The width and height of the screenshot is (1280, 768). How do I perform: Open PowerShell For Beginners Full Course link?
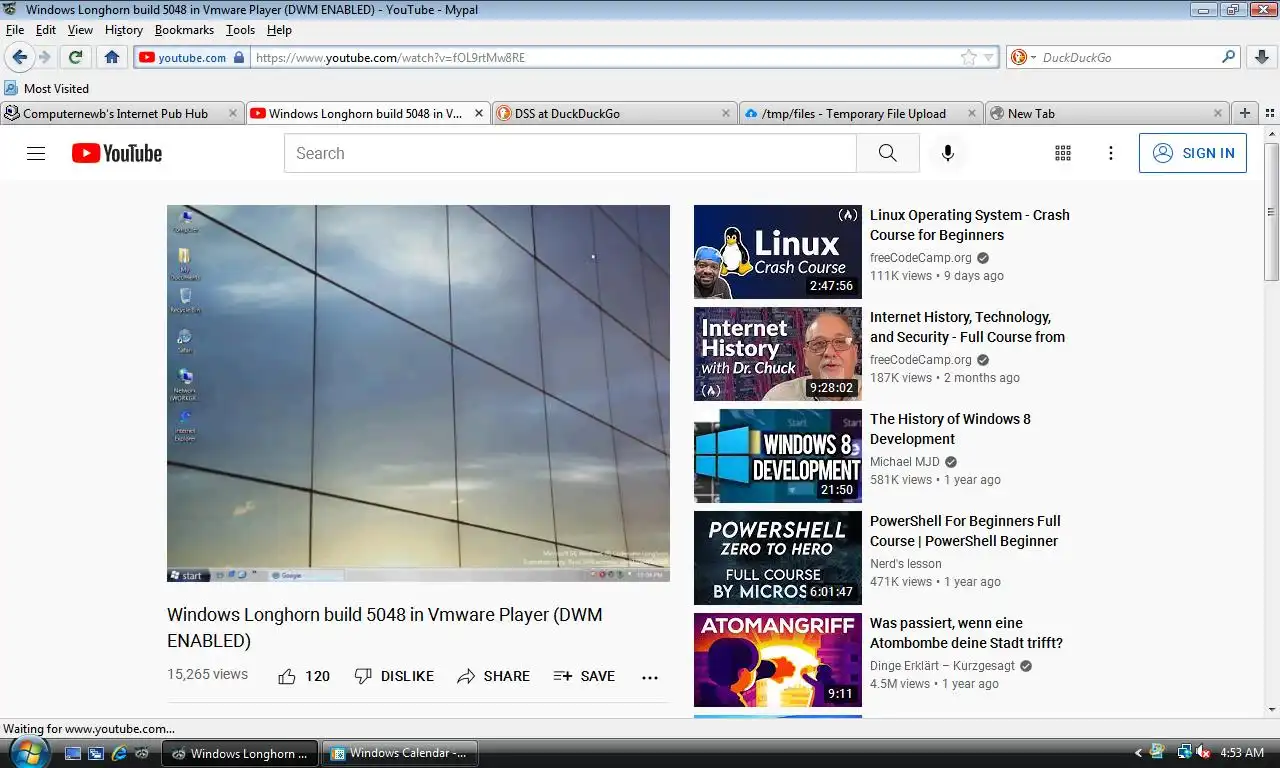[965, 531]
